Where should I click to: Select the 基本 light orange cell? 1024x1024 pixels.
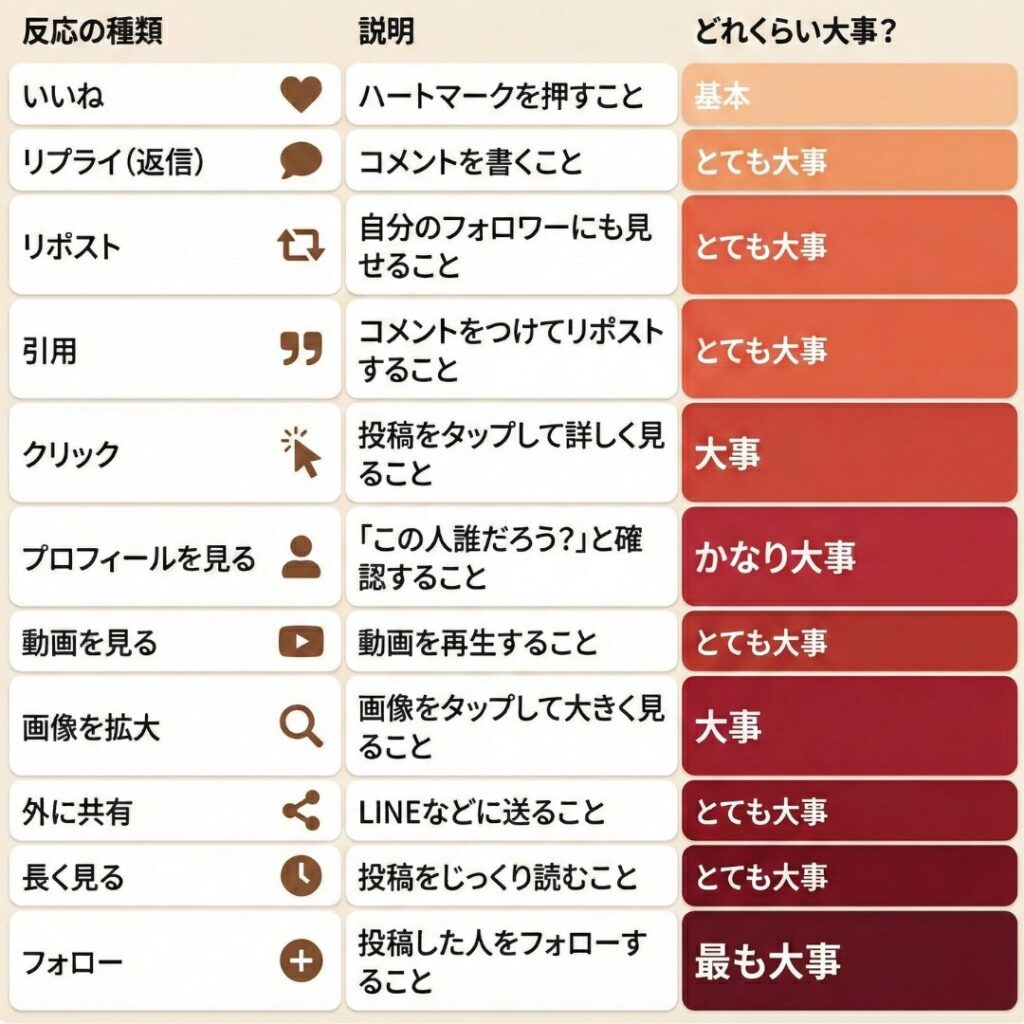pyautogui.click(x=849, y=96)
